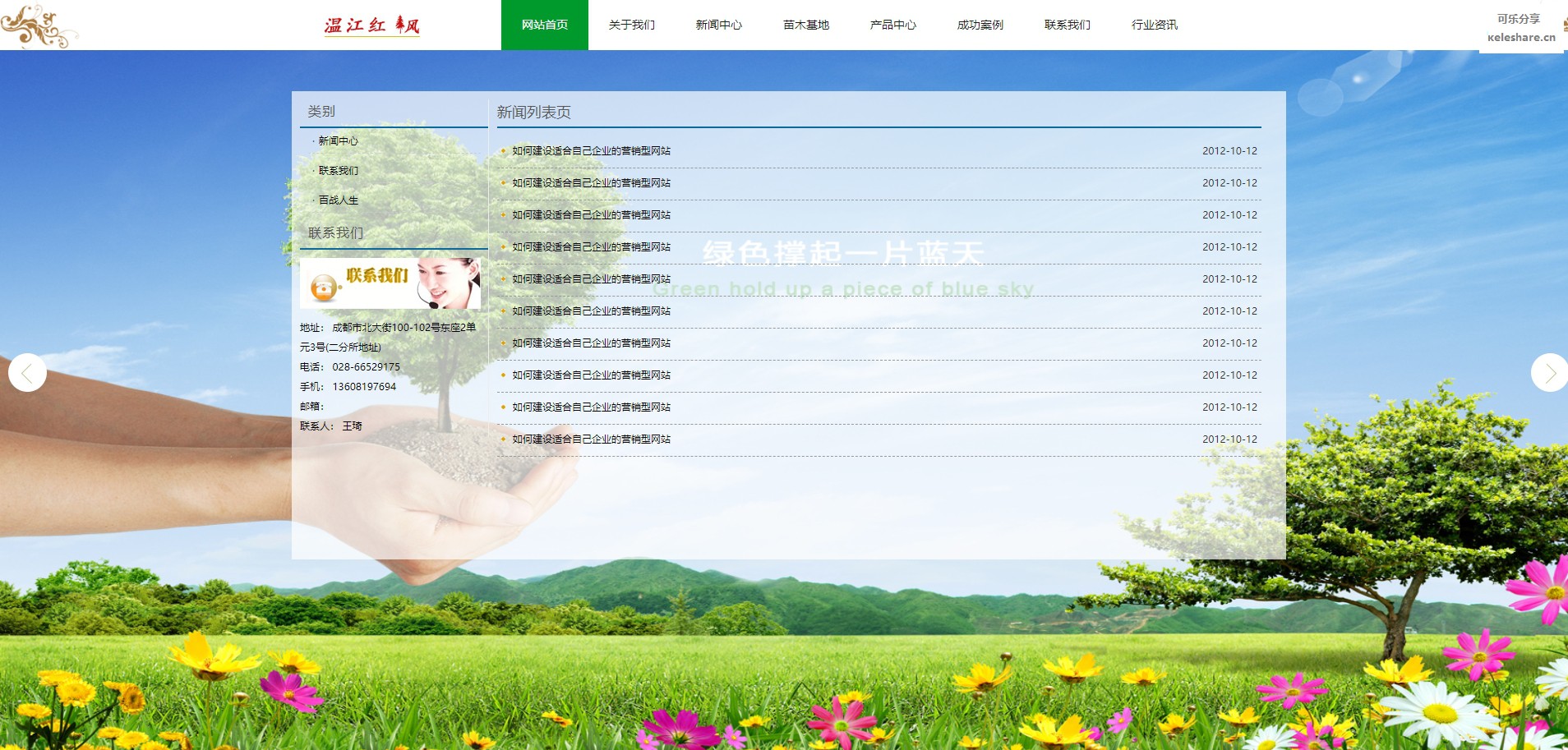
Task: Click the 2012-10-12 date of the last article
Action: point(1229,439)
